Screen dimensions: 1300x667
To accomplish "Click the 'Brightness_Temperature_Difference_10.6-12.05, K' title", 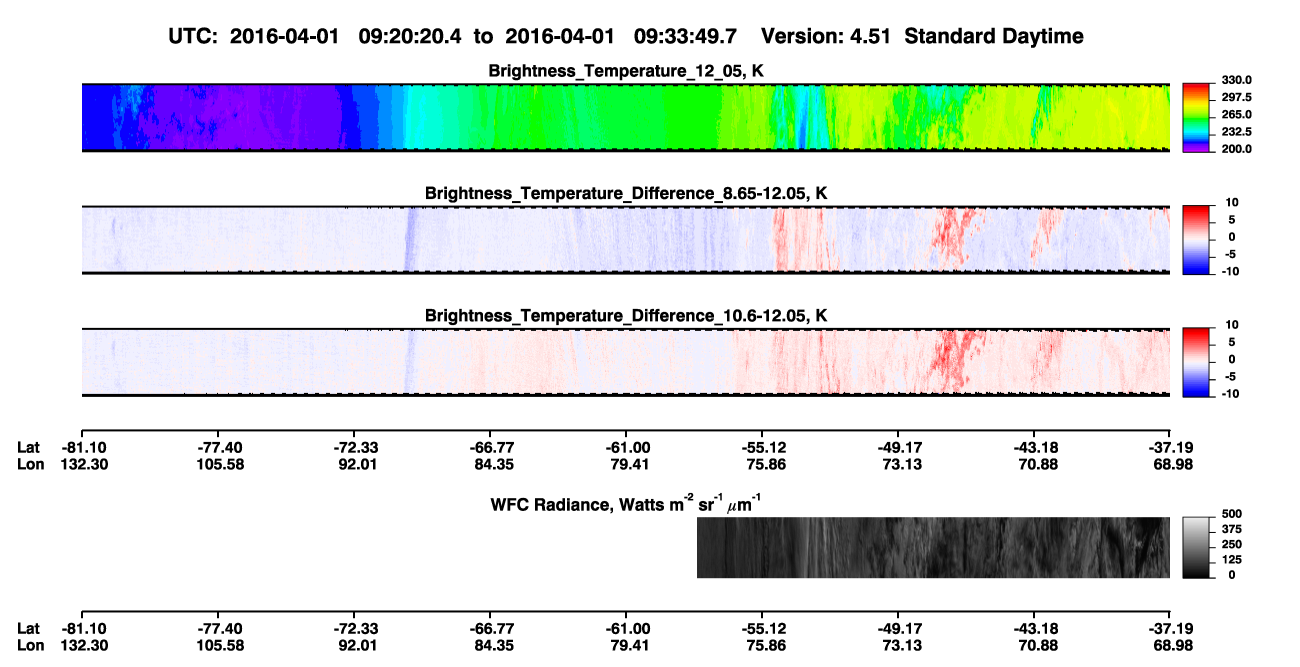I will pos(626,316).
